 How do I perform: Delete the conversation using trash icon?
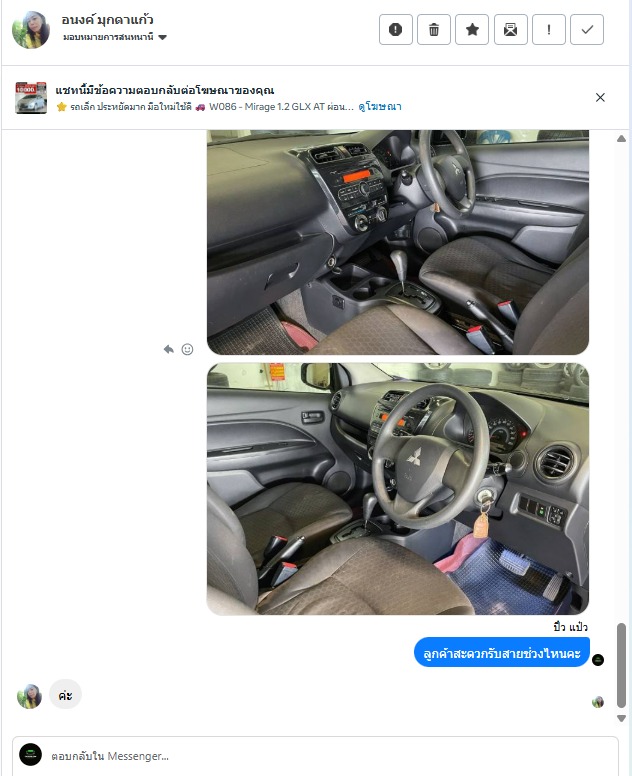click(434, 30)
